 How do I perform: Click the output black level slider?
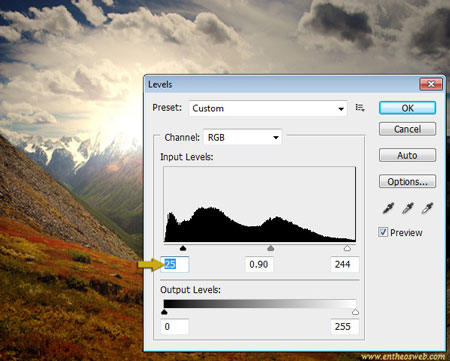(x=164, y=312)
